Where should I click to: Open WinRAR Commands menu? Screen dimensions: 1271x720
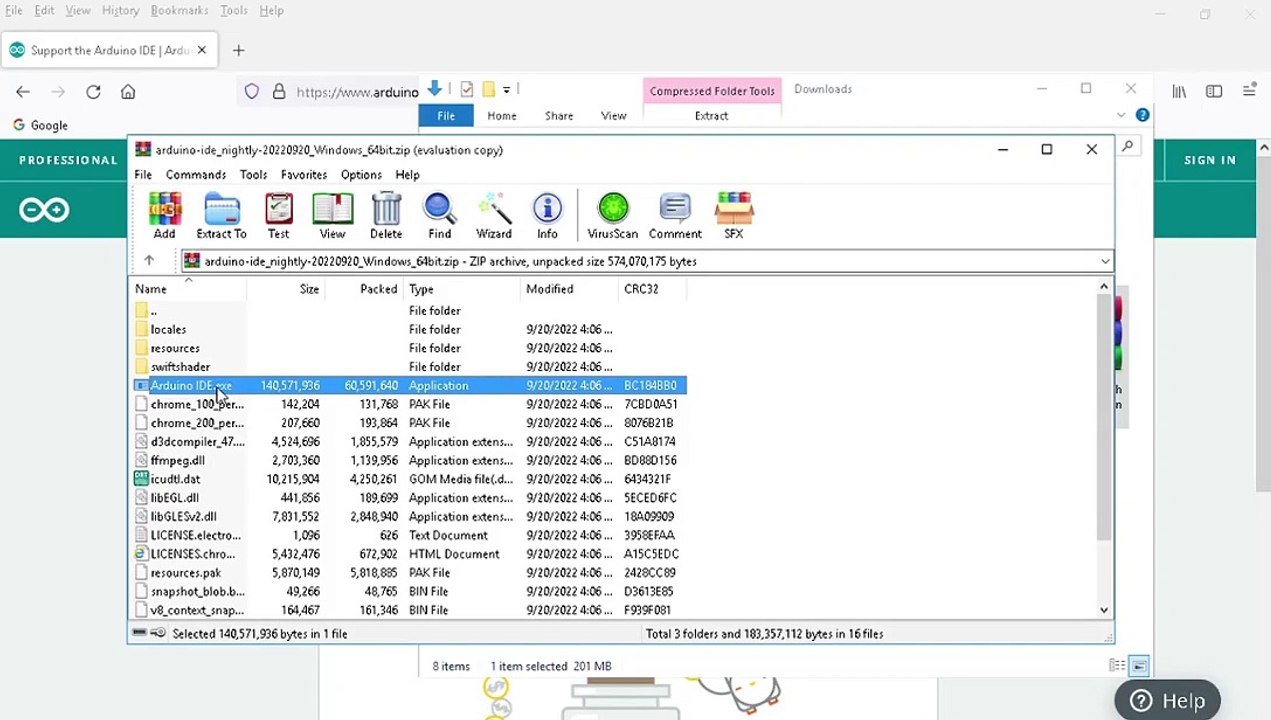pos(196,175)
